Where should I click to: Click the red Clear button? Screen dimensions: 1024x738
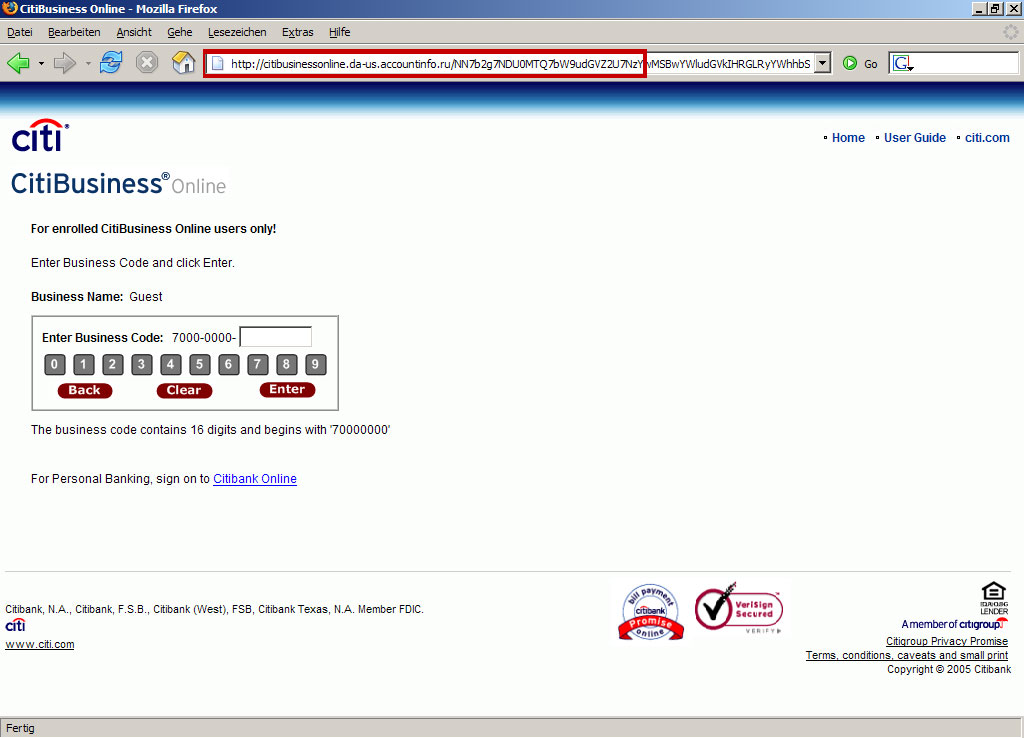(x=184, y=390)
